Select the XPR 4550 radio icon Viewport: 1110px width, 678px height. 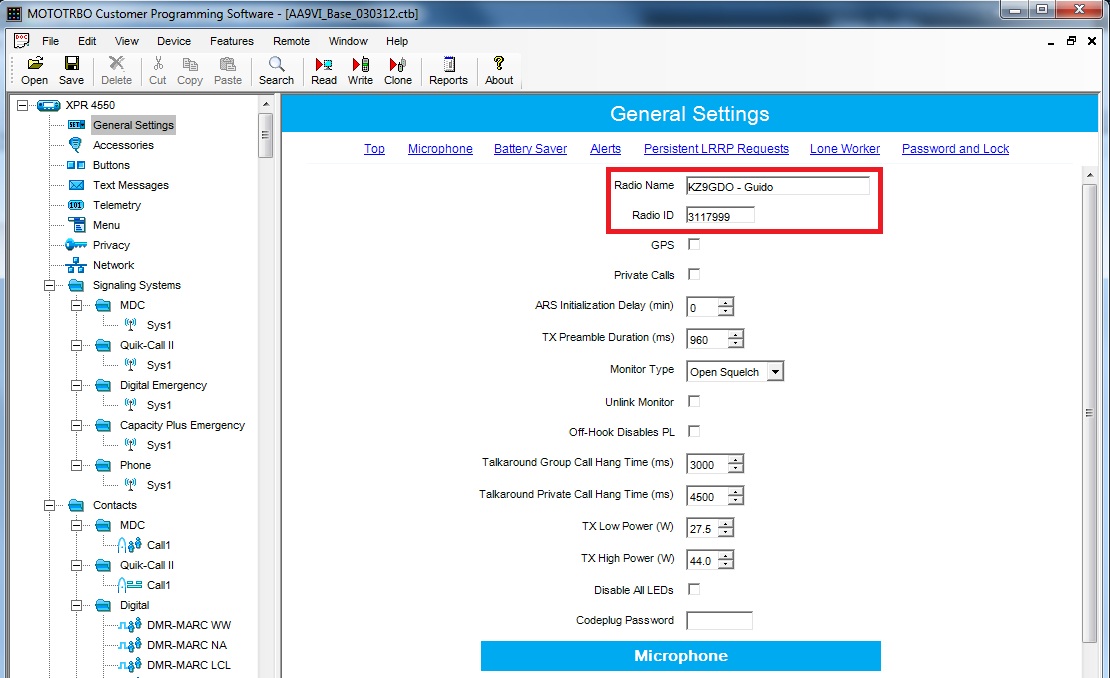coord(48,105)
